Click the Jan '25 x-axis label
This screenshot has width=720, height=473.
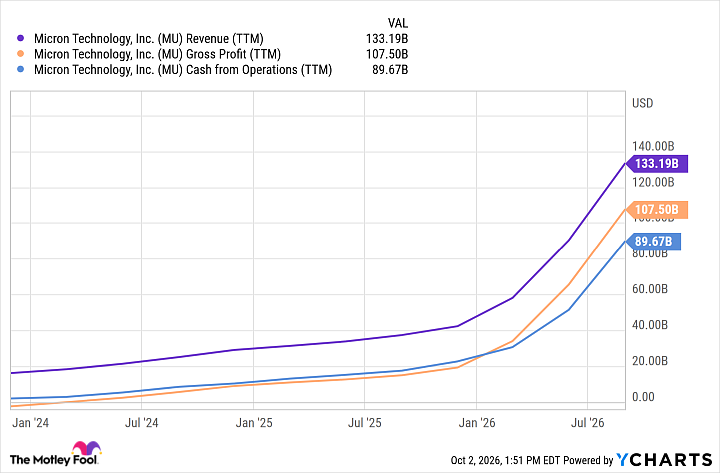pyautogui.click(x=254, y=422)
